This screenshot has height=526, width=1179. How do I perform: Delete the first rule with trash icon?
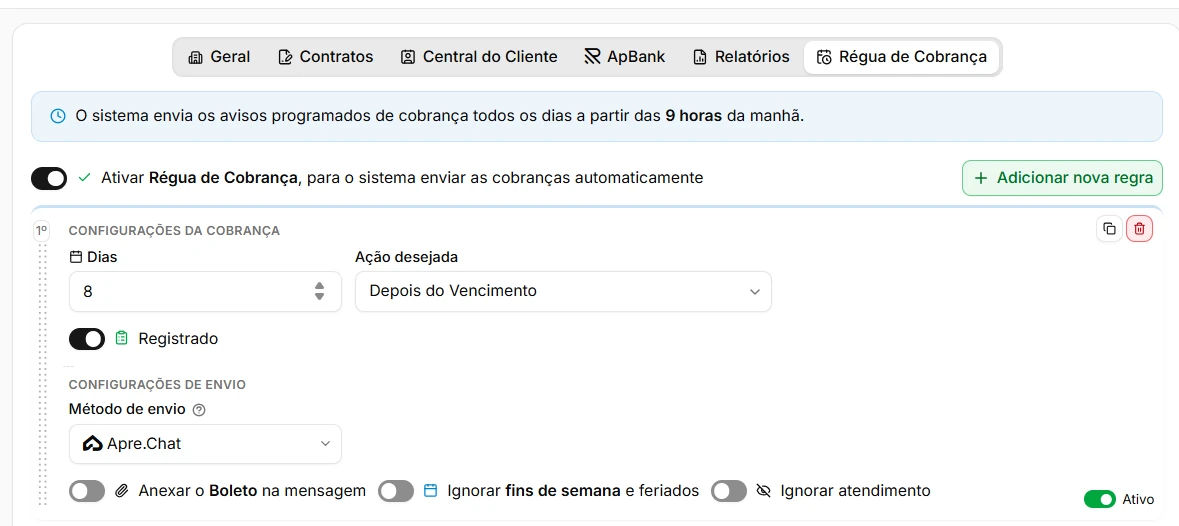(1139, 229)
